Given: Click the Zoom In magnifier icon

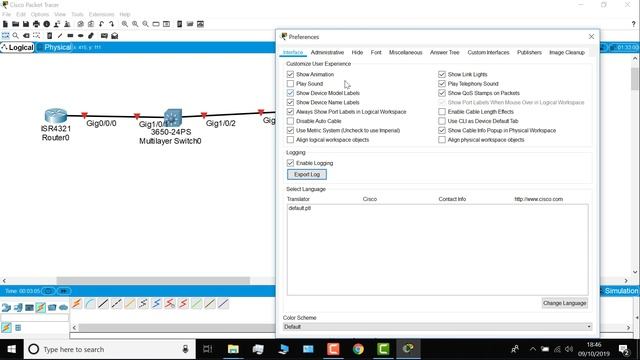Looking at the screenshot, I should click(x=124, y=24).
